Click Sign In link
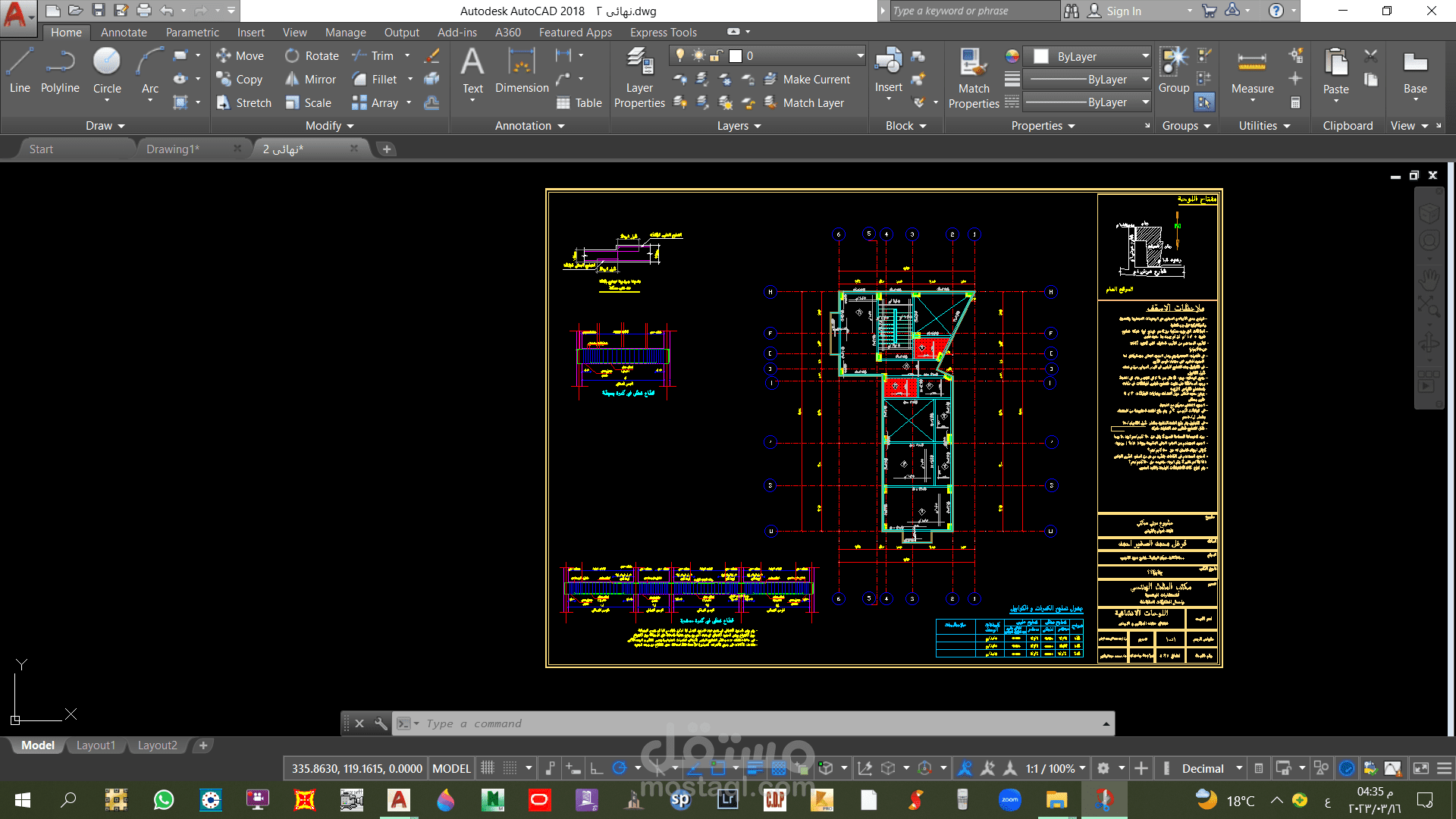Viewport: 1456px width, 819px height. click(1123, 11)
